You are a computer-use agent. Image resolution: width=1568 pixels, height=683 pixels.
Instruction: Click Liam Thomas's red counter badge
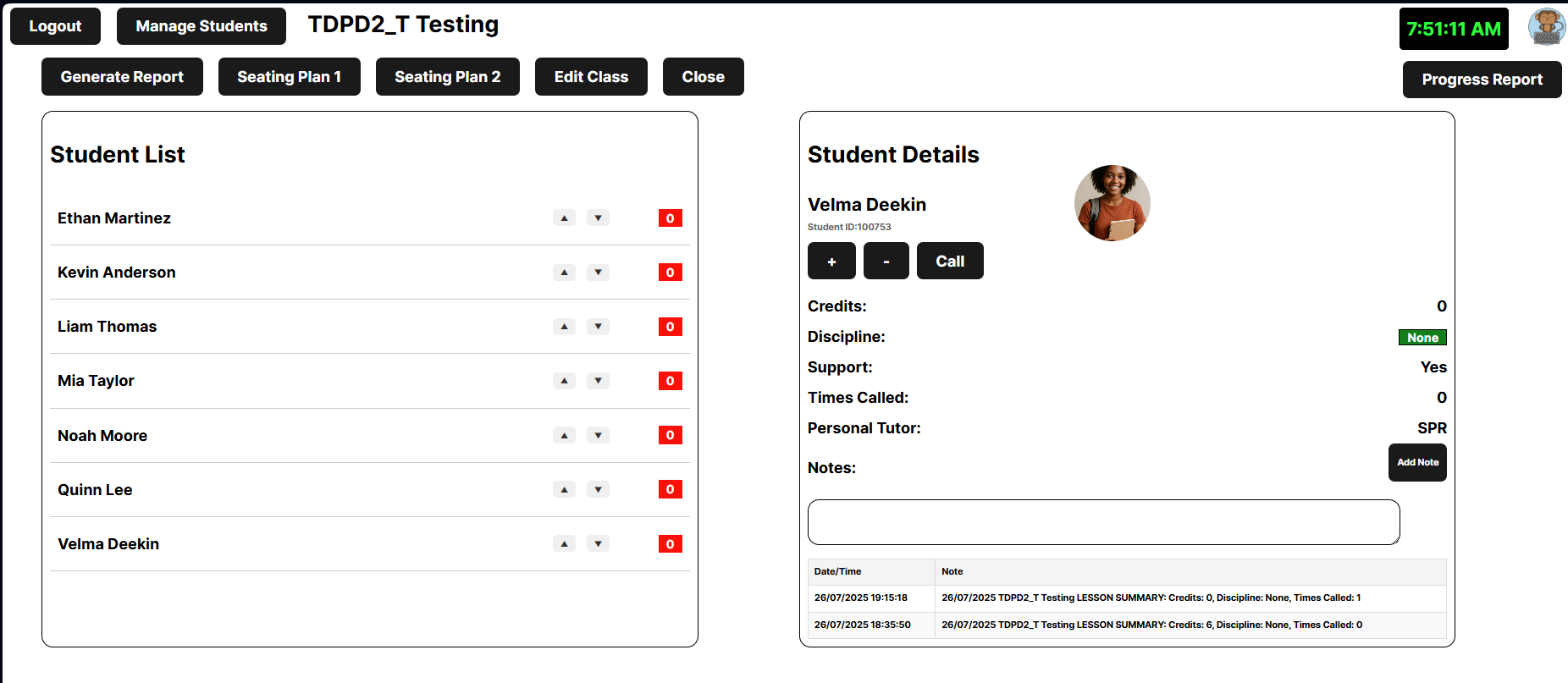(x=671, y=327)
